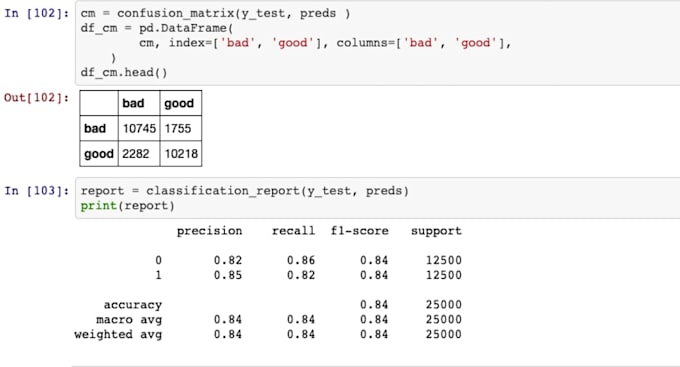Screen dimensions: 680x367
Task: Click the cell showing 10218
Action: [x=180, y=154]
